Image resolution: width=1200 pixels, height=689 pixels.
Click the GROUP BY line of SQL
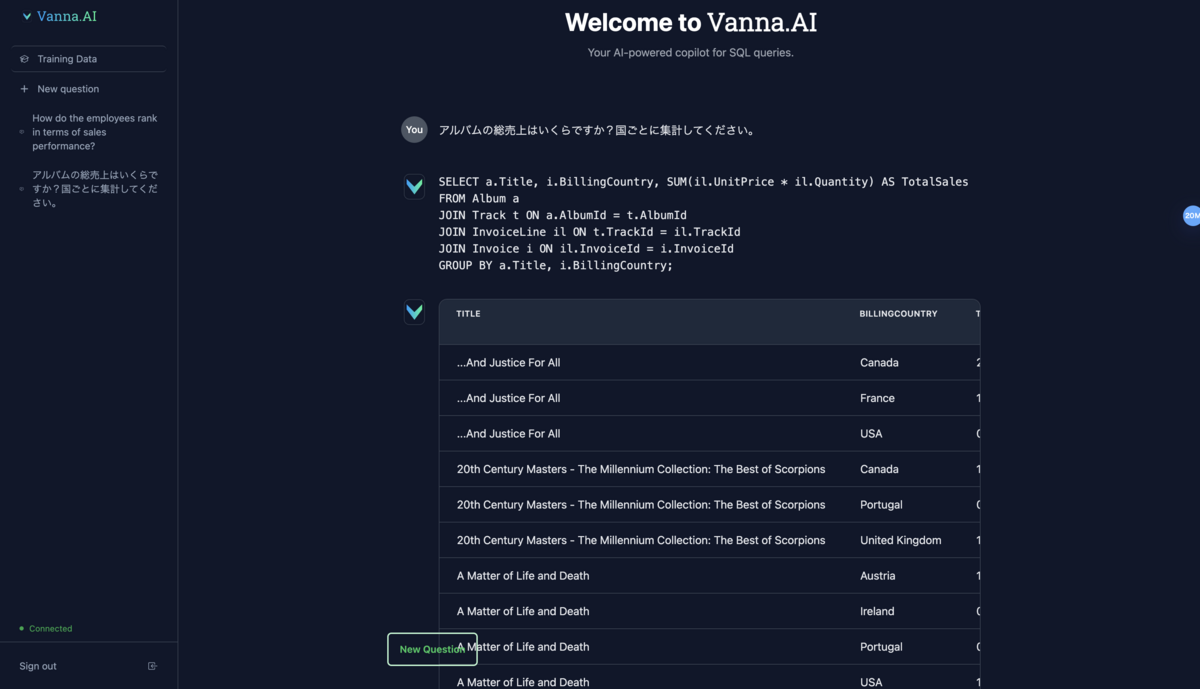tap(555, 265)
